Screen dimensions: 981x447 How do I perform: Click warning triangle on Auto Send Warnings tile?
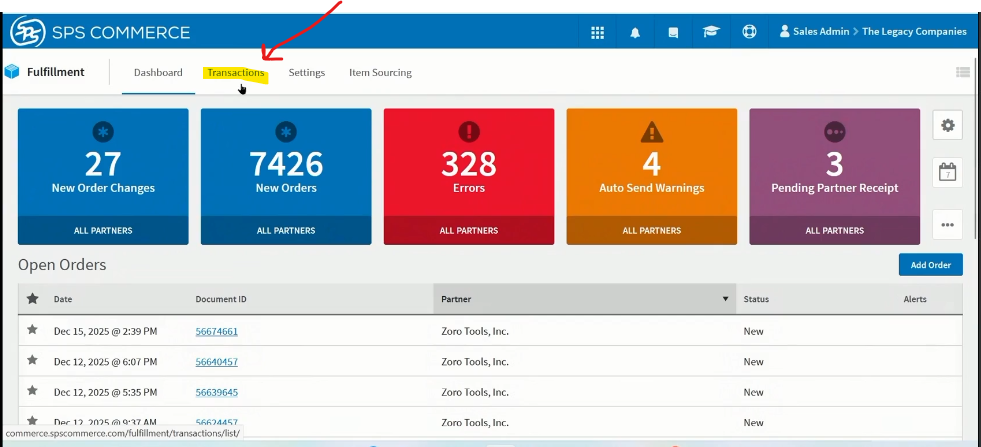pyautogui.click(x=652, y=131)
